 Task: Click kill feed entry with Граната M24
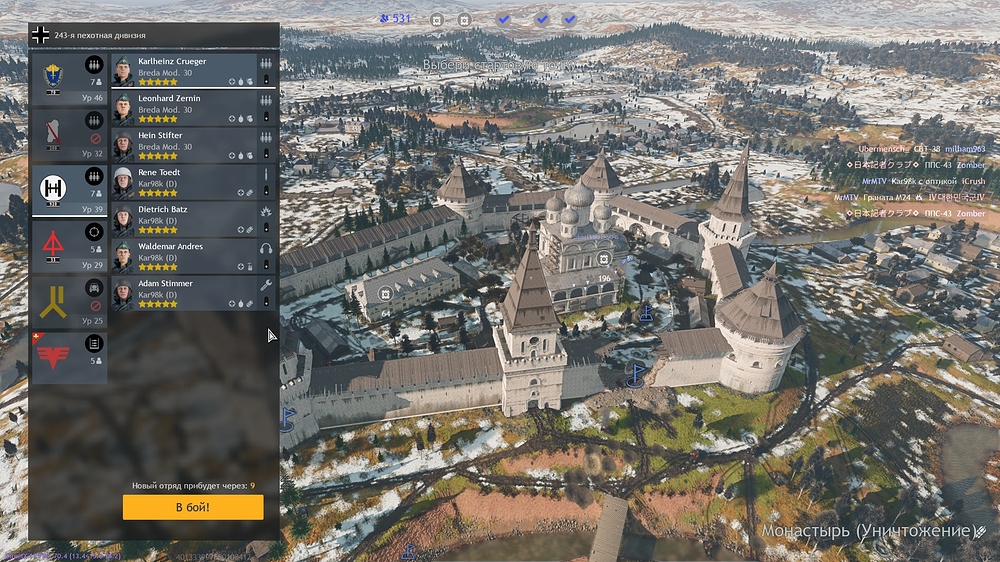[x=909, y=198]
